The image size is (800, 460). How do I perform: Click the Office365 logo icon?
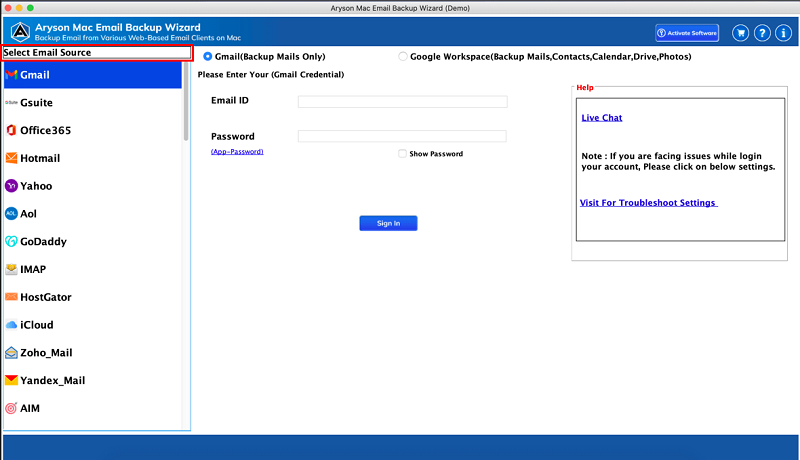[11, 130]
